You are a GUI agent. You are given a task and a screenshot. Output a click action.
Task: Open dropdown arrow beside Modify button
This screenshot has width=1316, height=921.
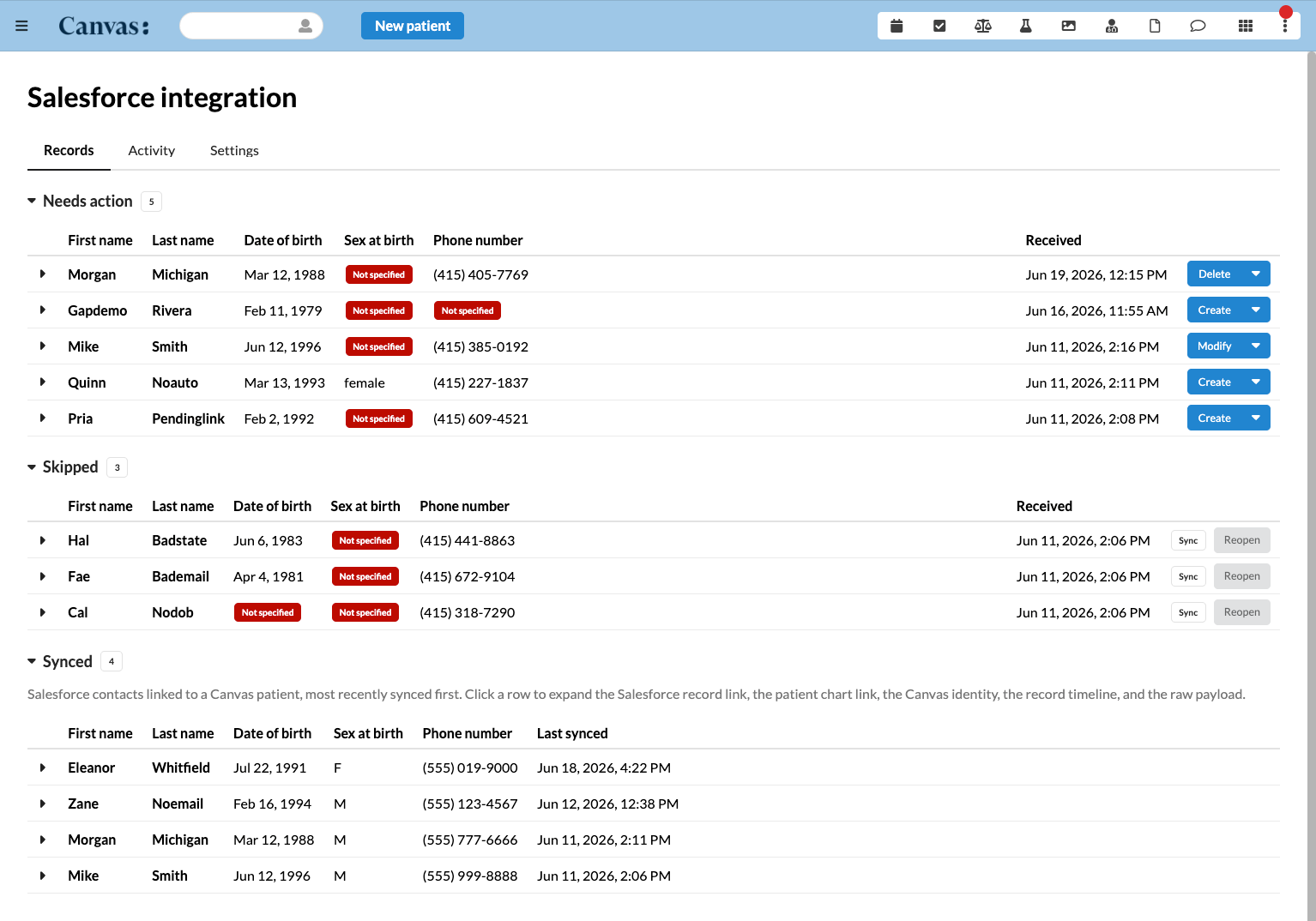tap(1256, 346)
